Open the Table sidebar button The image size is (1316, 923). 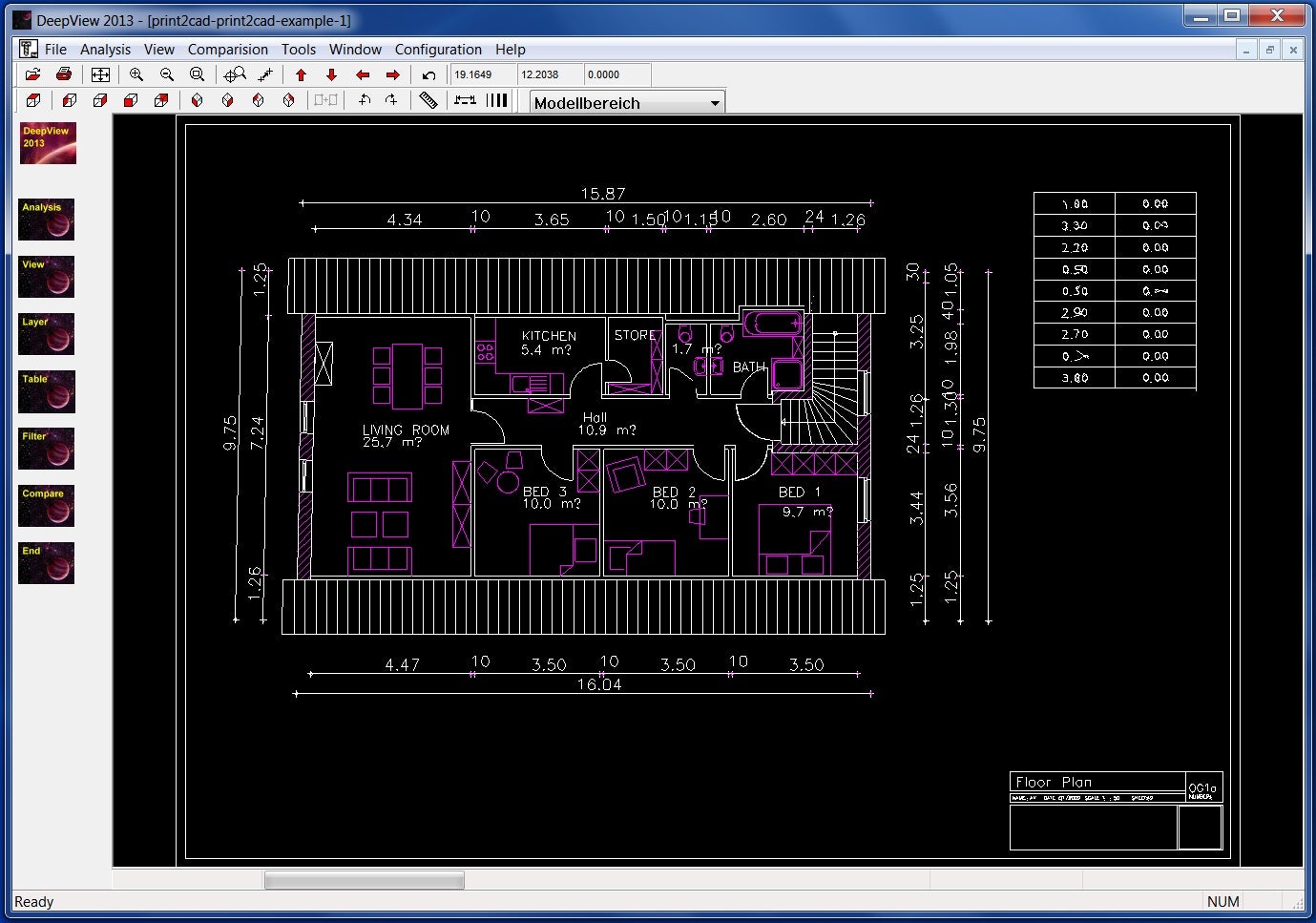[46, 391]
